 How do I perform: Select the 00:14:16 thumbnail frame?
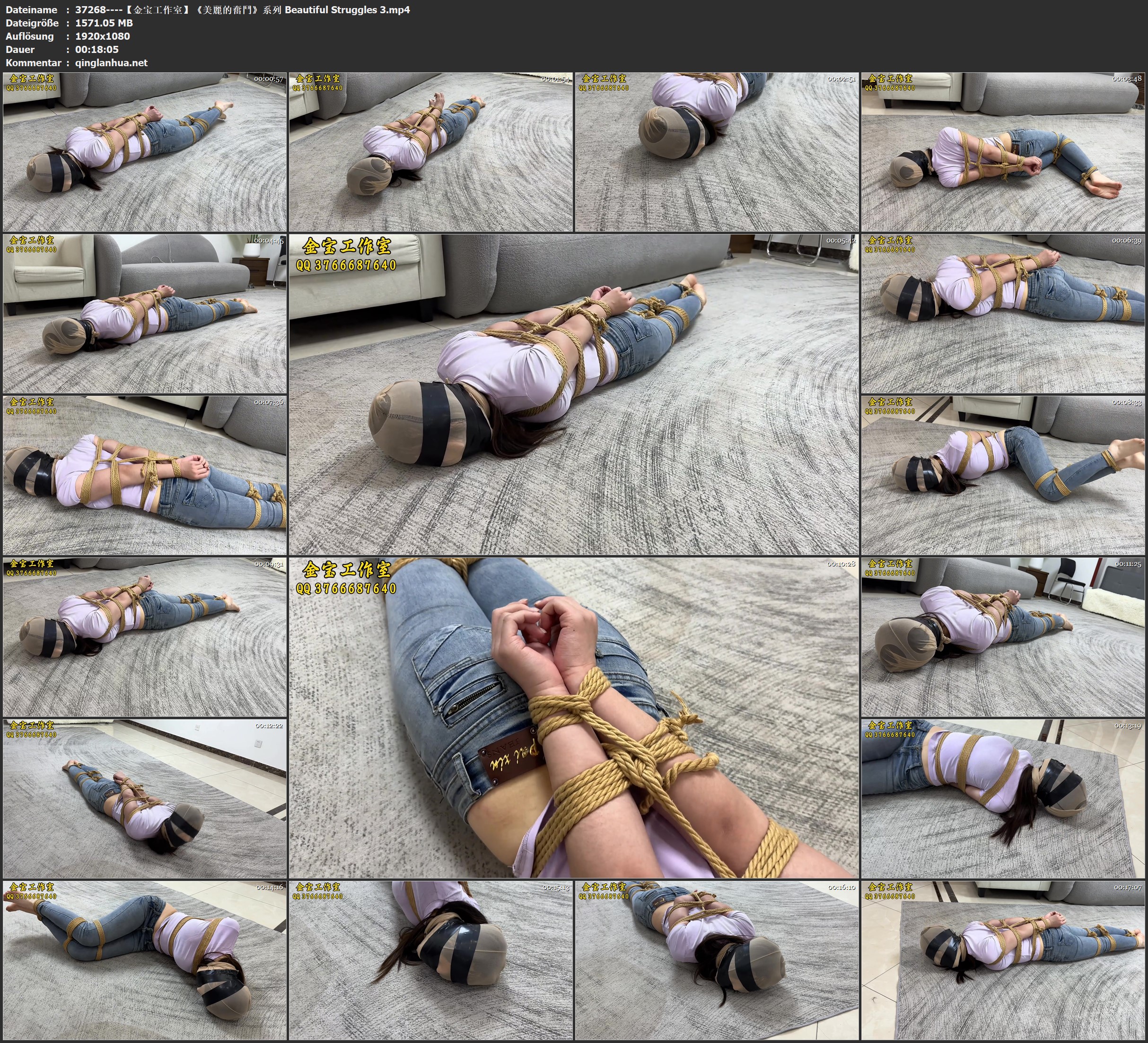(145, 960)
